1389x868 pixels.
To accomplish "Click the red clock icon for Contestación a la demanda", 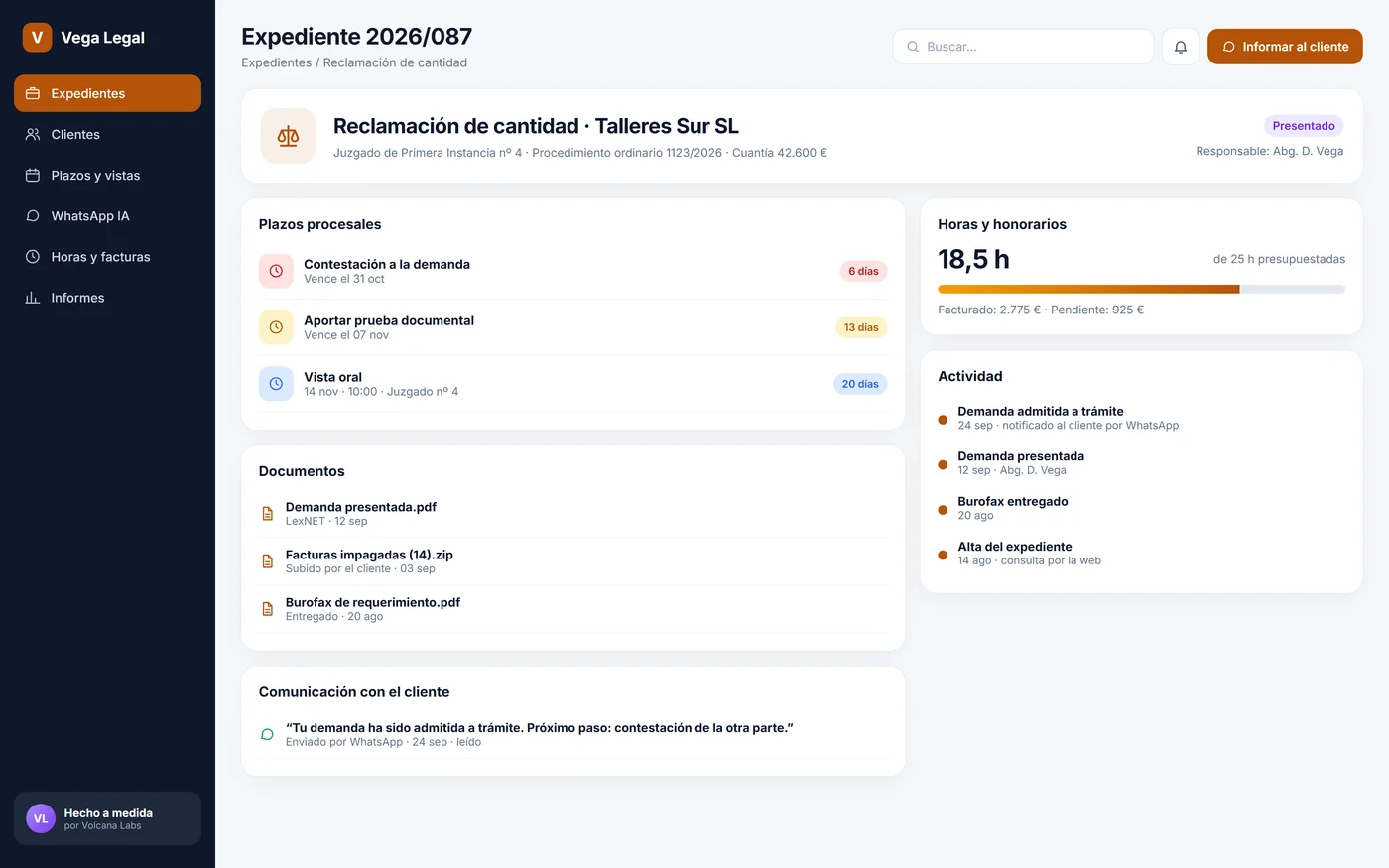I will 276,271.
